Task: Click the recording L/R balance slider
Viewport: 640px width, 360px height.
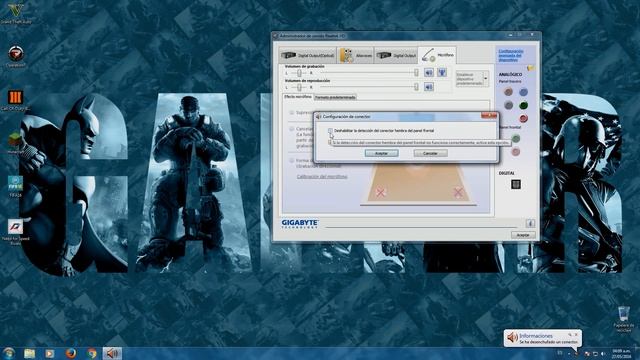Action: (x=299, y=73)
